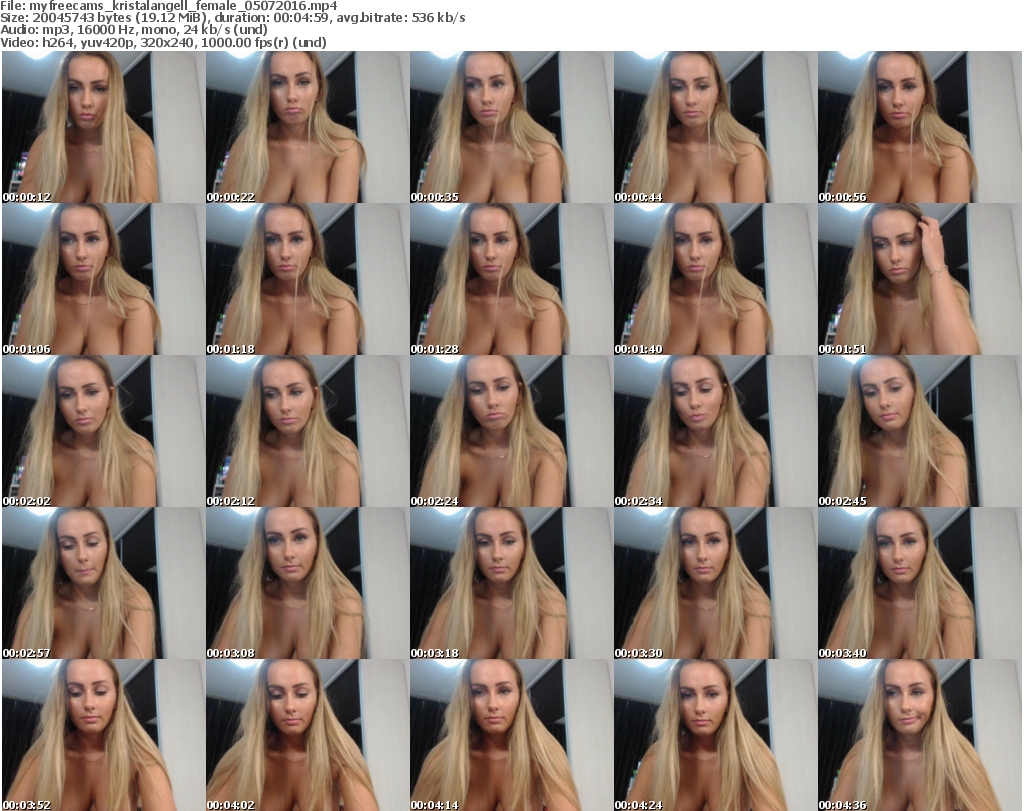
Task: Select the thumbnail timestamped 00:01:18
Action: tap(308, 279)
